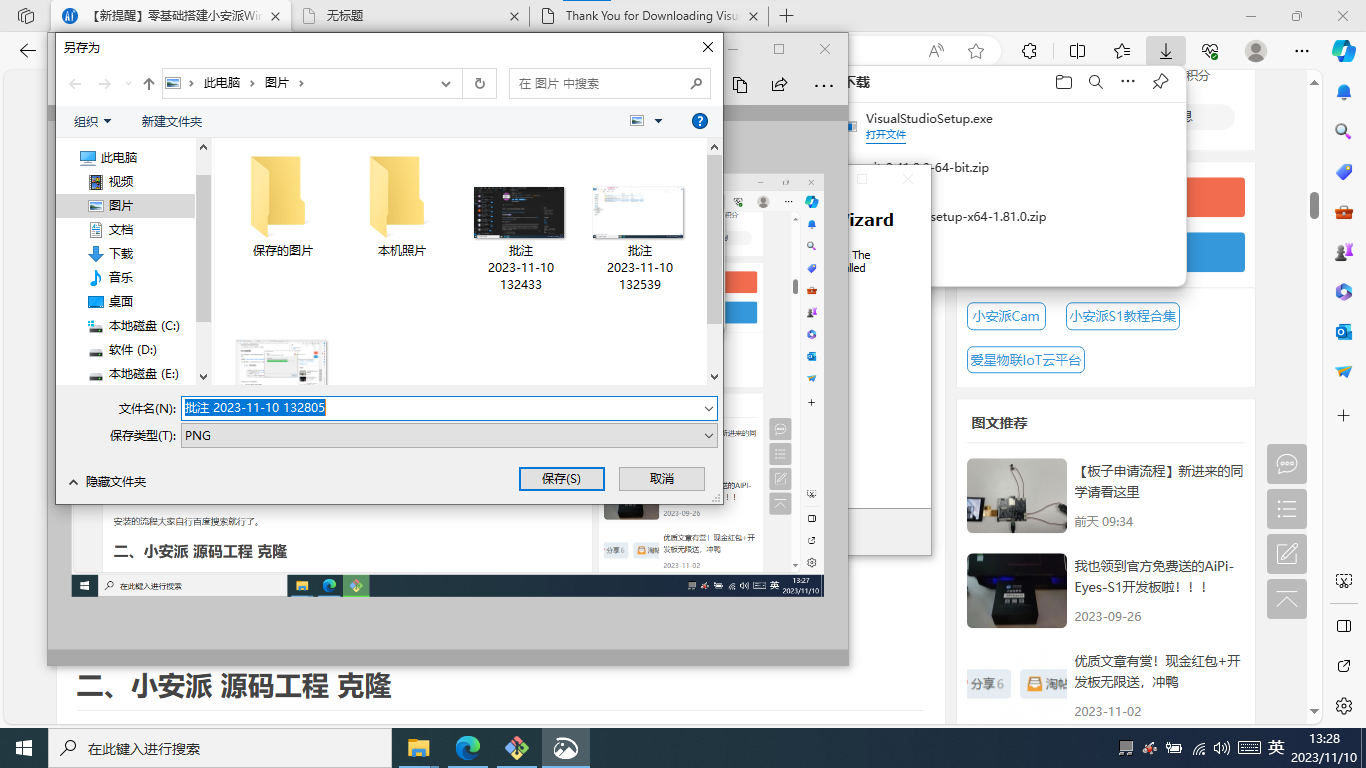
Task: Click the web page back-to-top floating button
Action: (x=1287, y=599)
